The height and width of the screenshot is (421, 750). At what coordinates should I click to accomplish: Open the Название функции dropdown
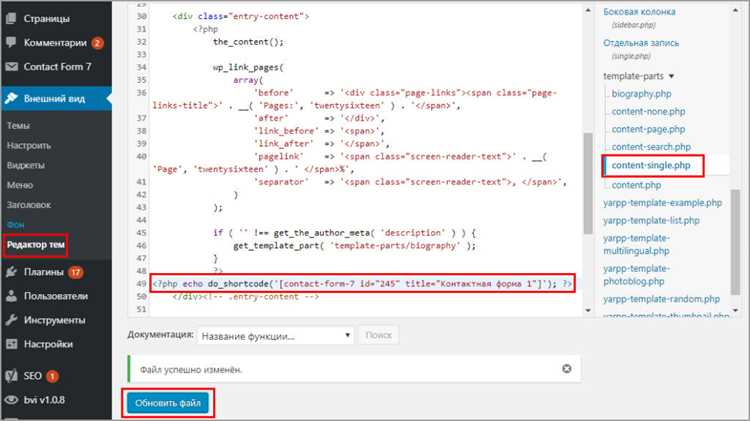coord(276,336)
